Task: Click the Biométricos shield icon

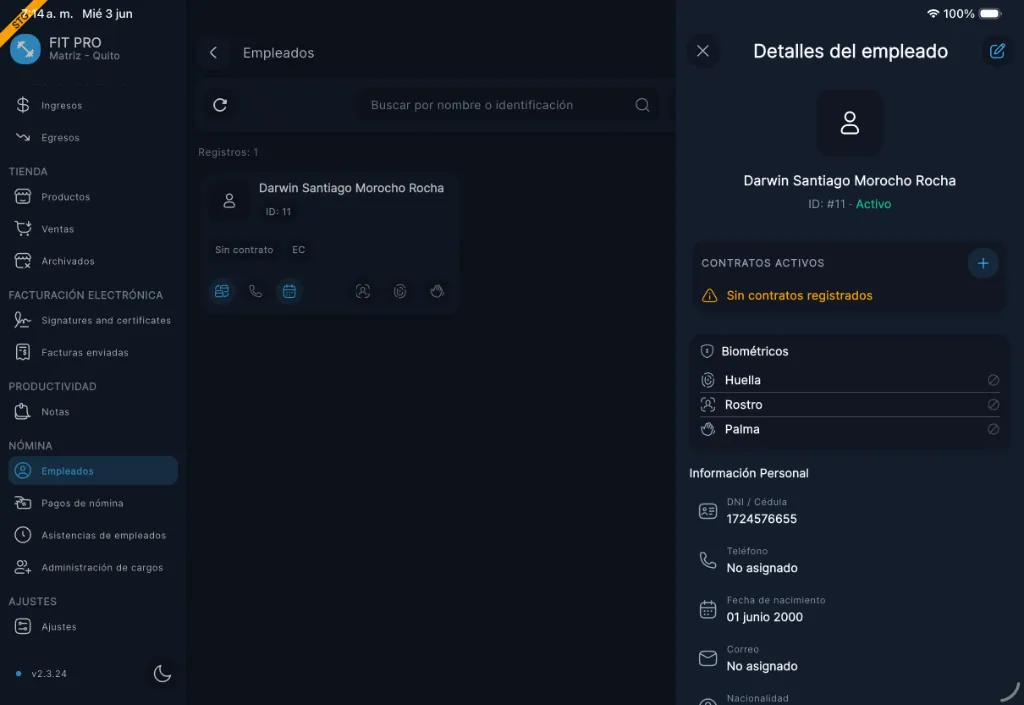Action: [707, 351]
